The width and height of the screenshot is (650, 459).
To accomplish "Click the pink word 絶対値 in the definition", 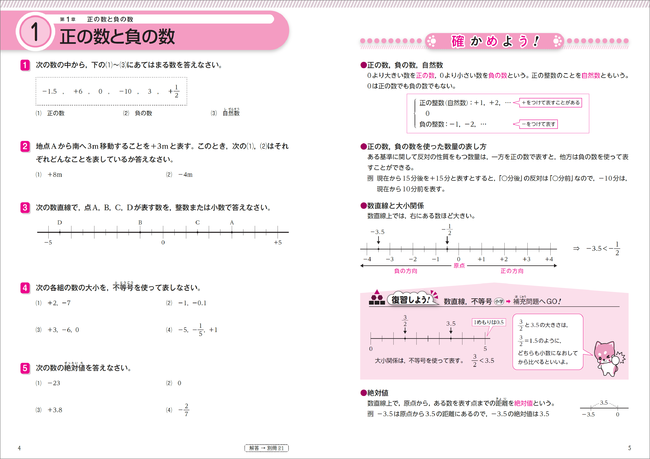I will 523,403.
